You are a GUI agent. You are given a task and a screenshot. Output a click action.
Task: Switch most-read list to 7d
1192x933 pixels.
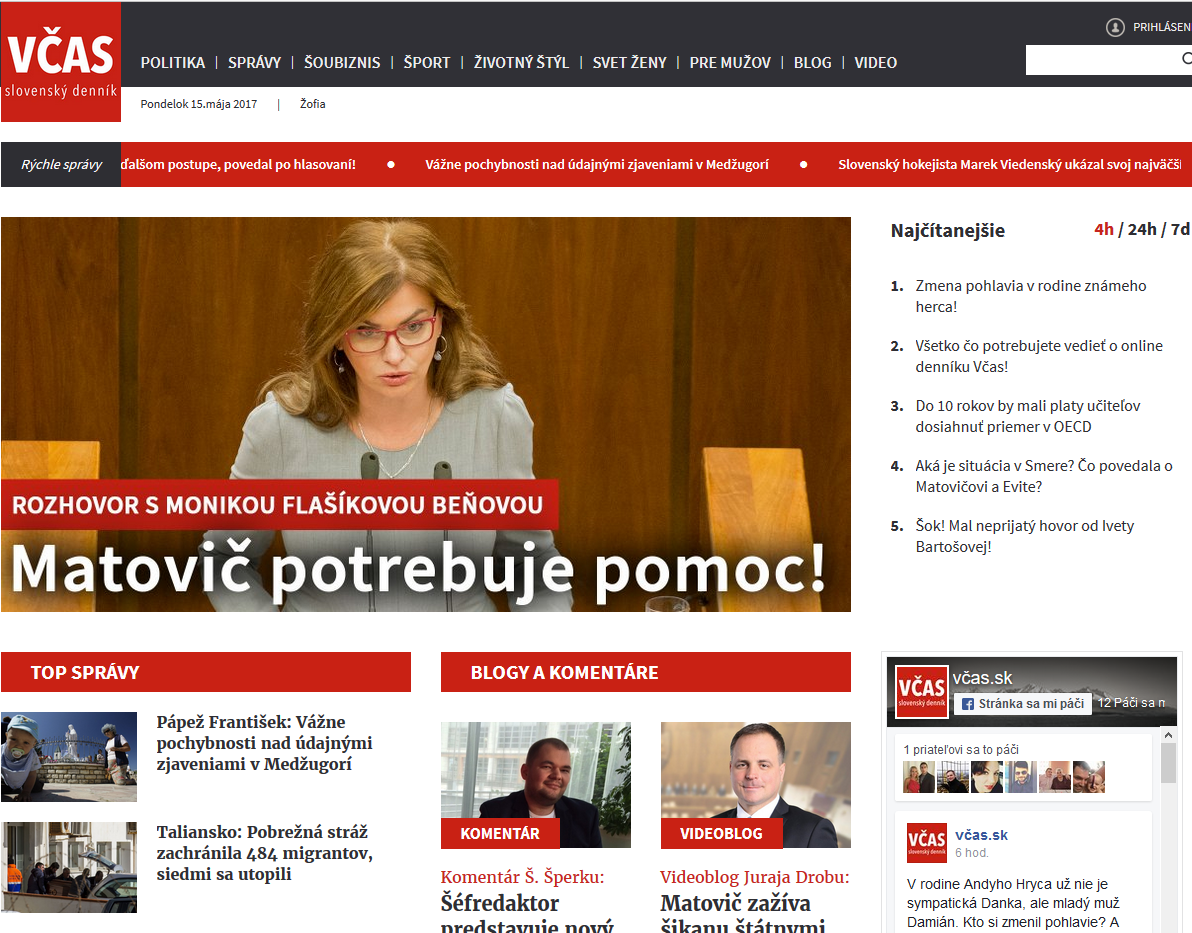tap(1180, 230)
